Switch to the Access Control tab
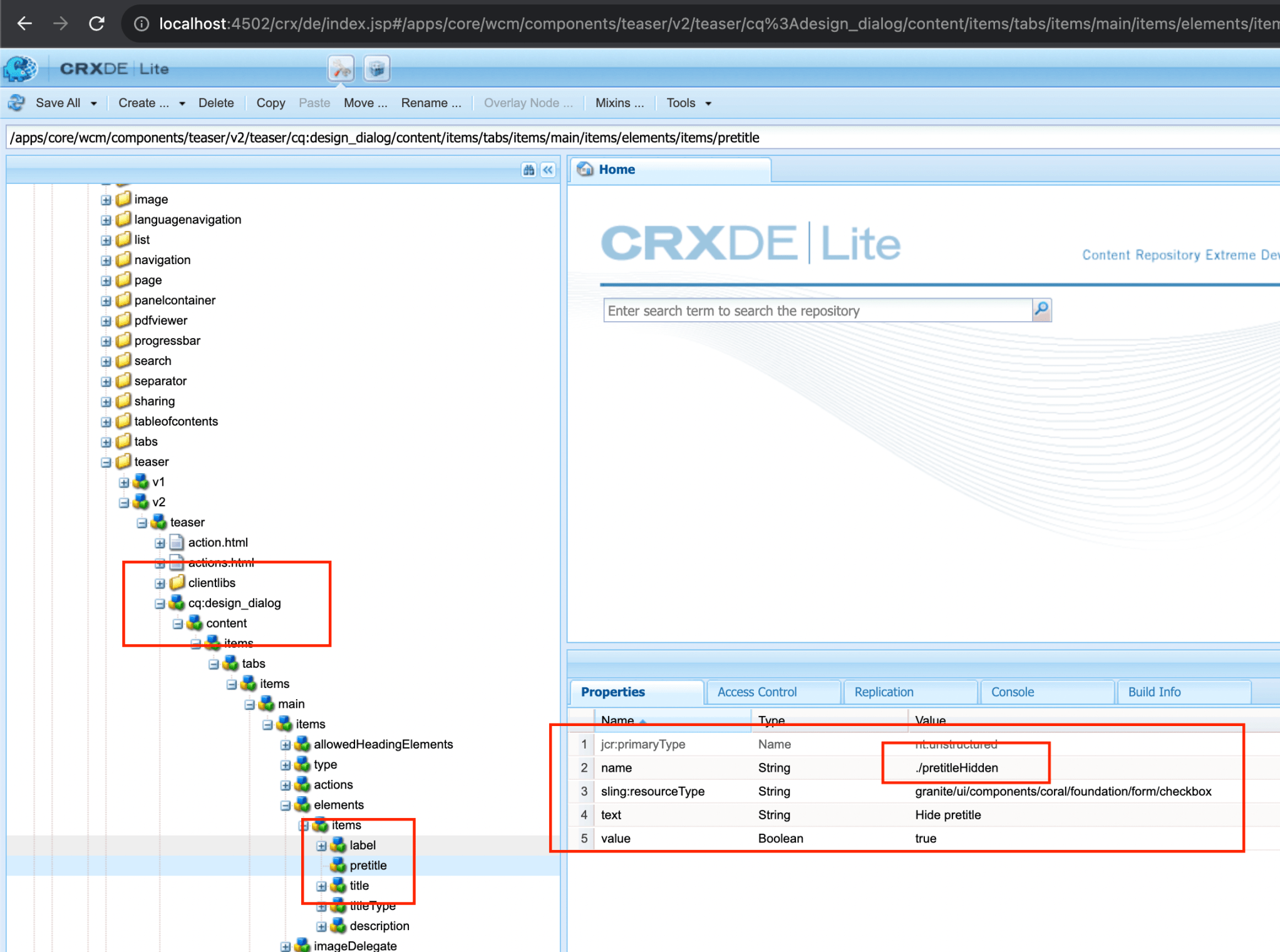Image resolution: width=1280 pixels, height=952 pixels. (757, 692)
